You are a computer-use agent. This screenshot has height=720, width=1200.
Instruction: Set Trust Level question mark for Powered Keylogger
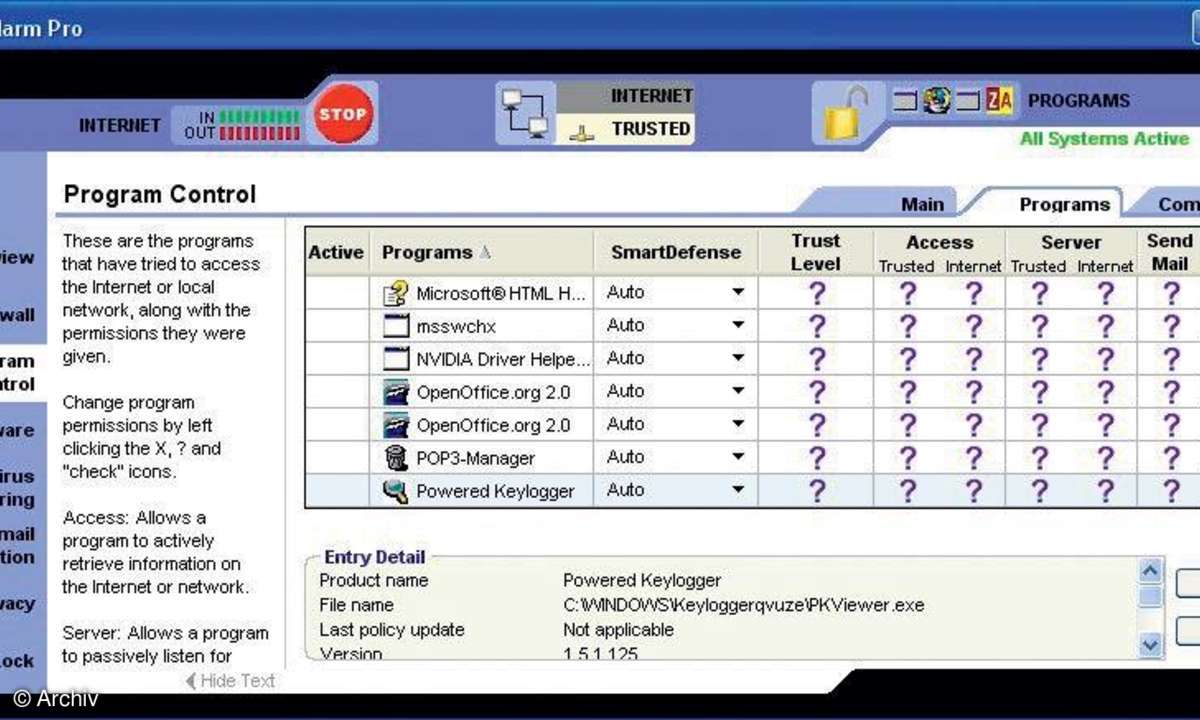click(x=817, y=491)
